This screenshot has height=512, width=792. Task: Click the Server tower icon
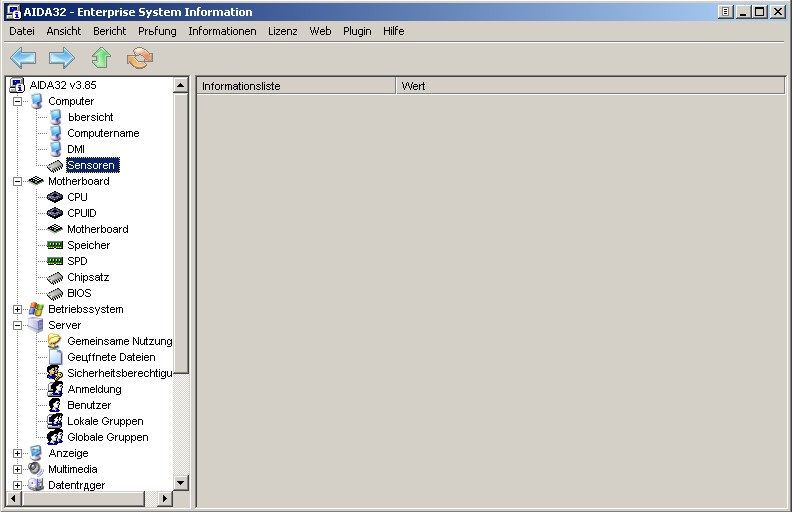36,325
